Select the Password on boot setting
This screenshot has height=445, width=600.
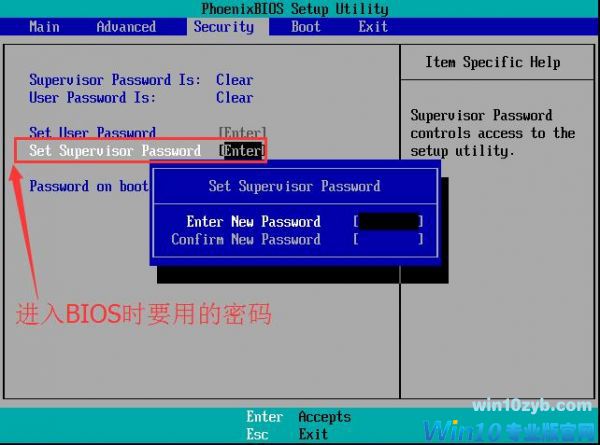click(89, 186)
